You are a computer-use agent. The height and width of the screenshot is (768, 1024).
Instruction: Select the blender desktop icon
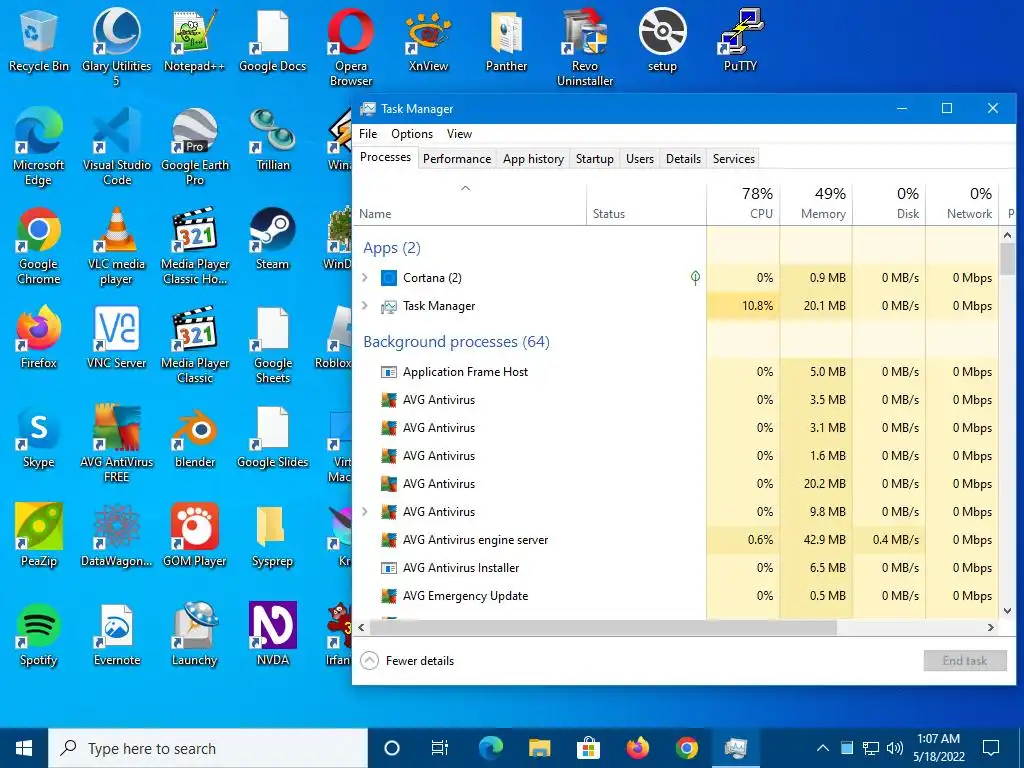(195, 438)
